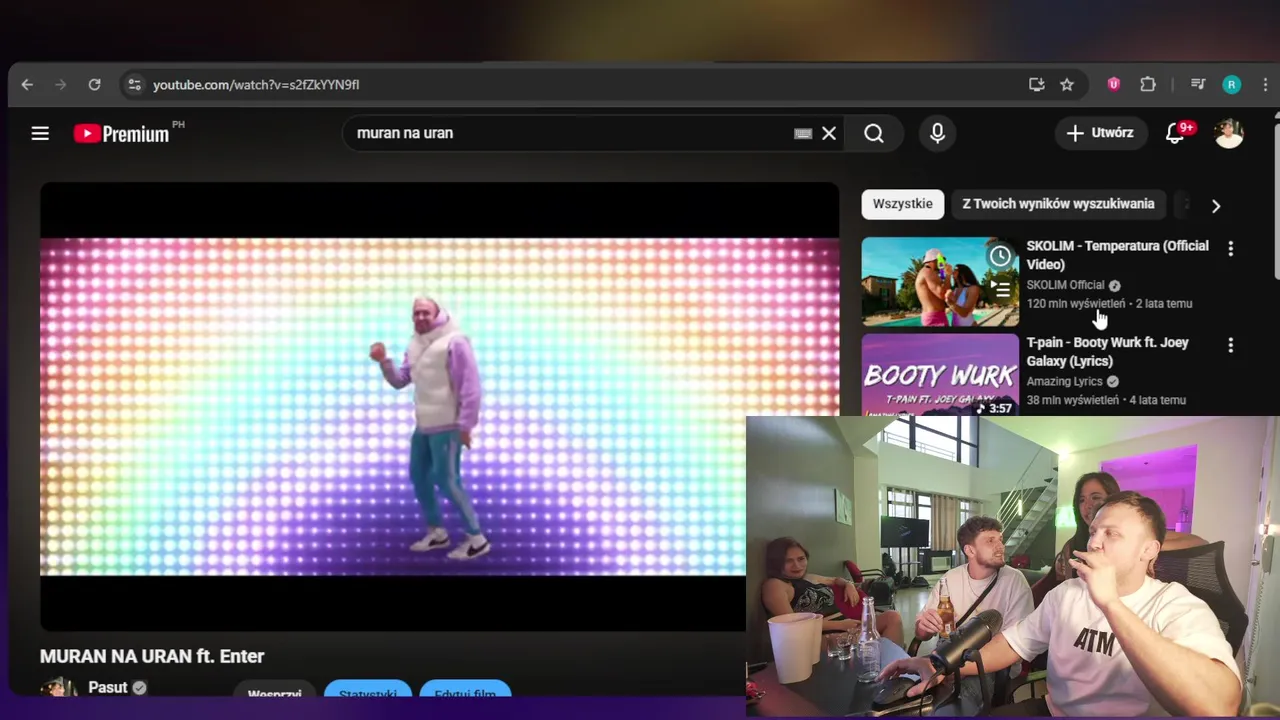Select 'Z Twoich wyników wyszukiwania' chip
1280x720 pixels.
1058,204
